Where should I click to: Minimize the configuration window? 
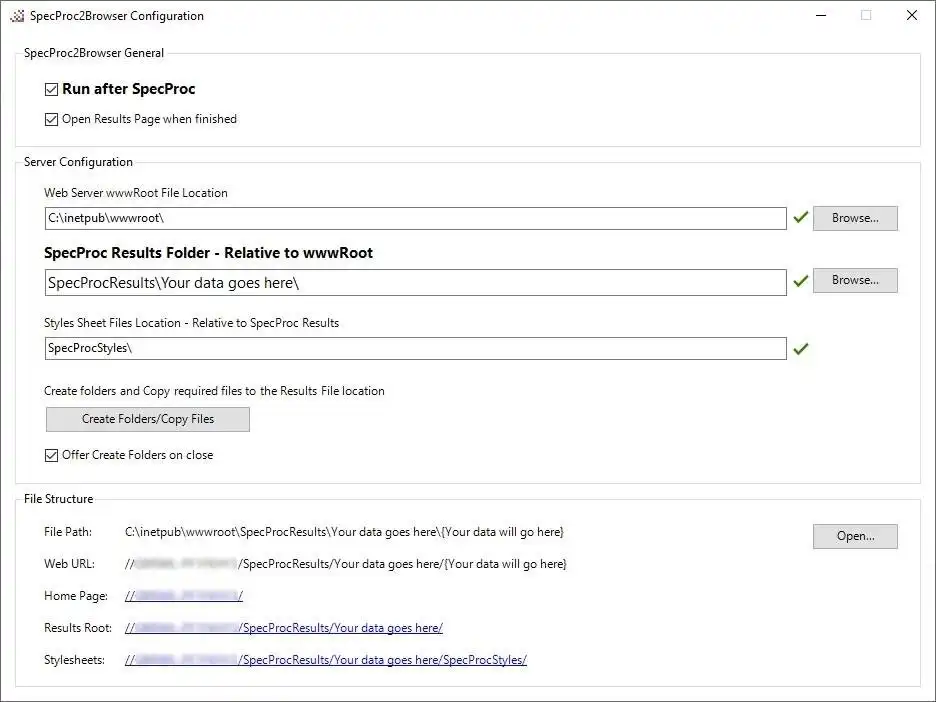[820, 16]
